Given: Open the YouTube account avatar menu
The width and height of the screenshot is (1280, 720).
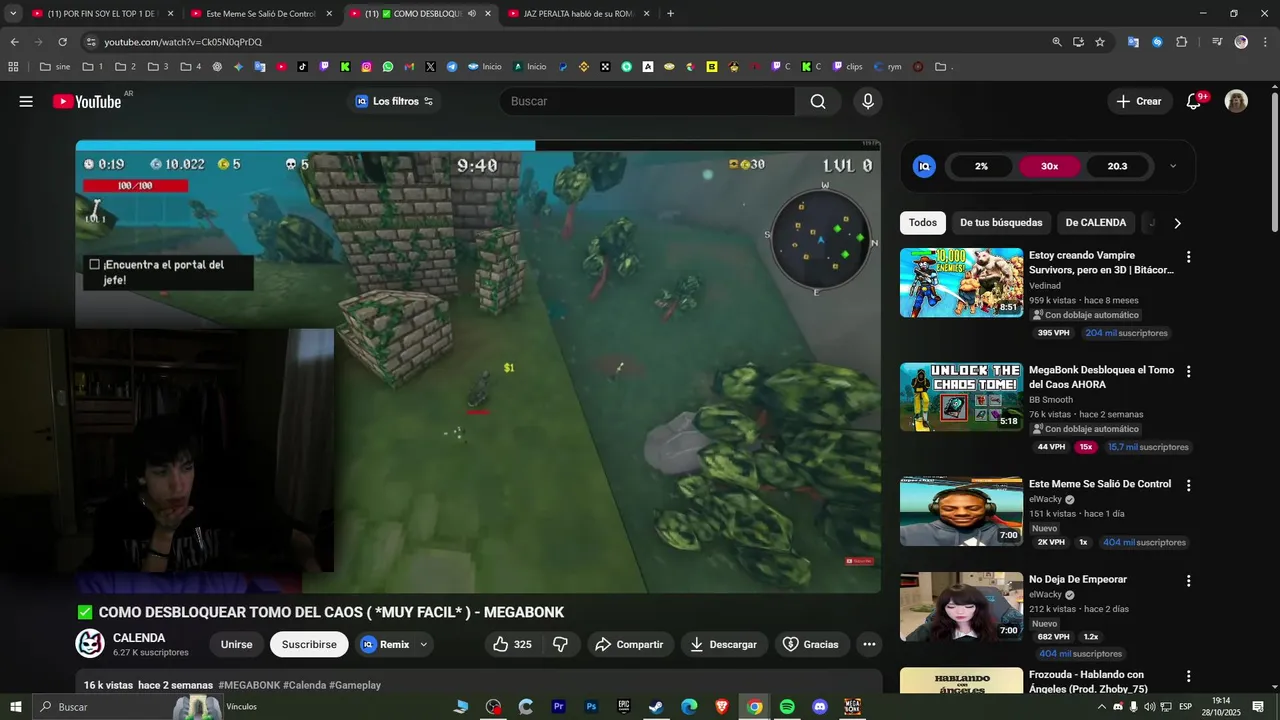Looking at the screenshot, I should pos(1236,101).
